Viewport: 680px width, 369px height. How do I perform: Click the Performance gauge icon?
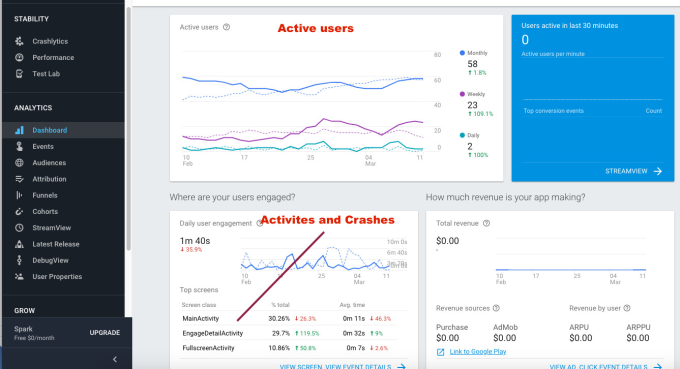[x=19, y=57]
